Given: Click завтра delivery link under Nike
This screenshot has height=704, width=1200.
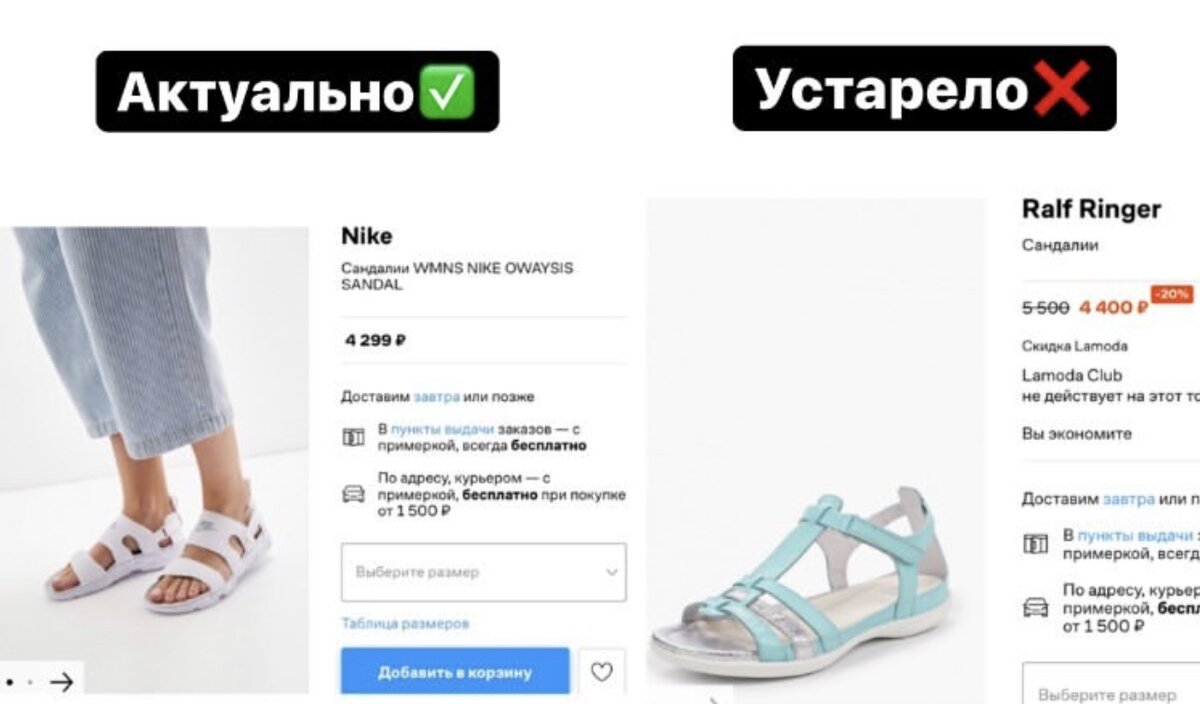Looking at the screenshot, I should (437, 396).
